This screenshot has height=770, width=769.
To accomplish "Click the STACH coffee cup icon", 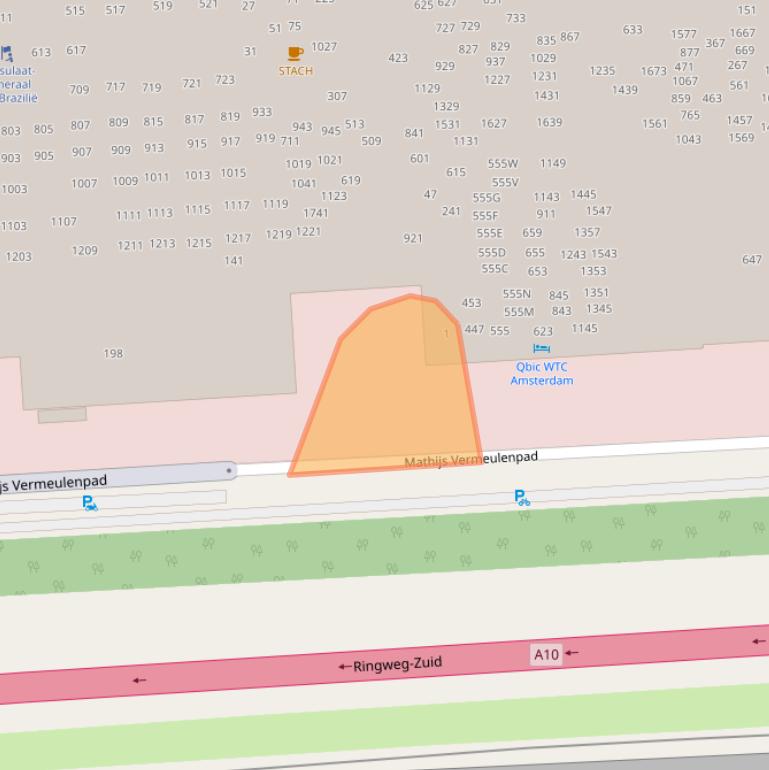I will click(x=295, y=53).
